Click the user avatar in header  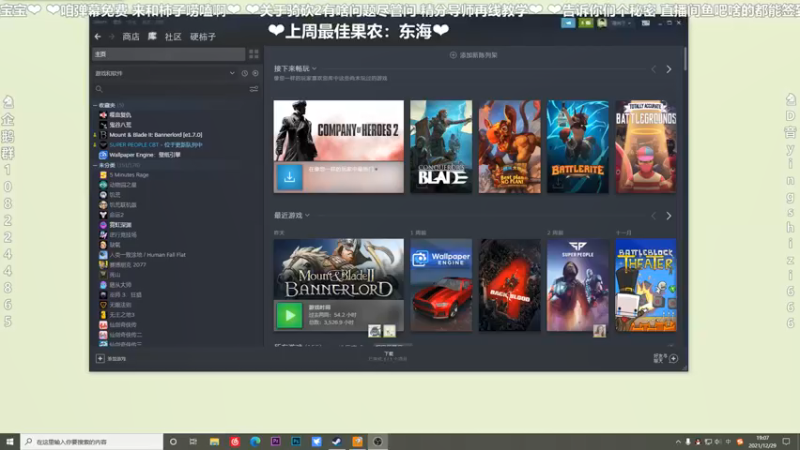pos(602,23)
